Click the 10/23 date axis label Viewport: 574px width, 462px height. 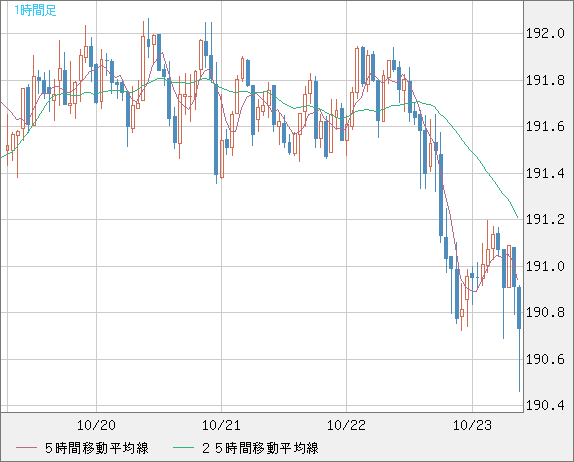click(472, 425)
